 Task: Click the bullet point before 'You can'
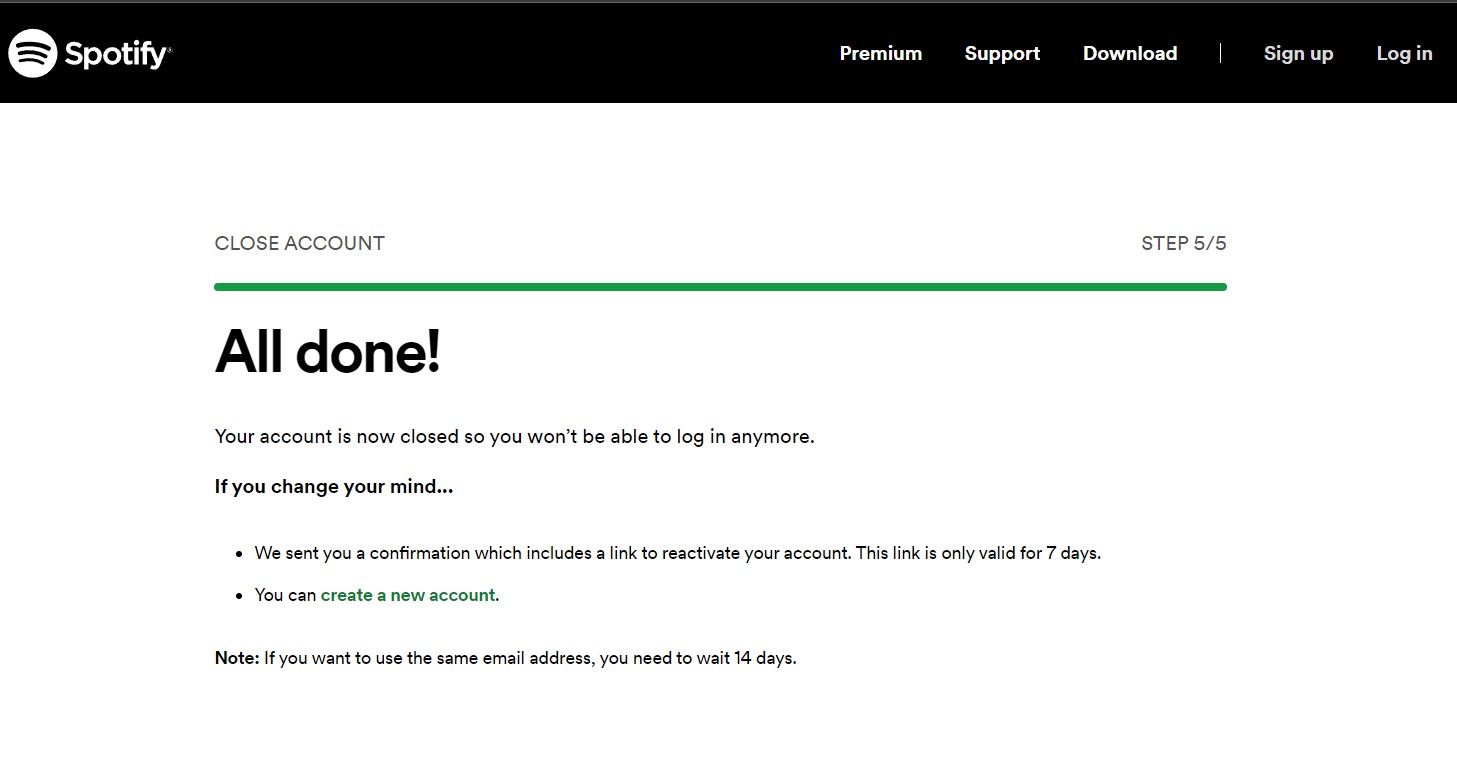[240, 596]
